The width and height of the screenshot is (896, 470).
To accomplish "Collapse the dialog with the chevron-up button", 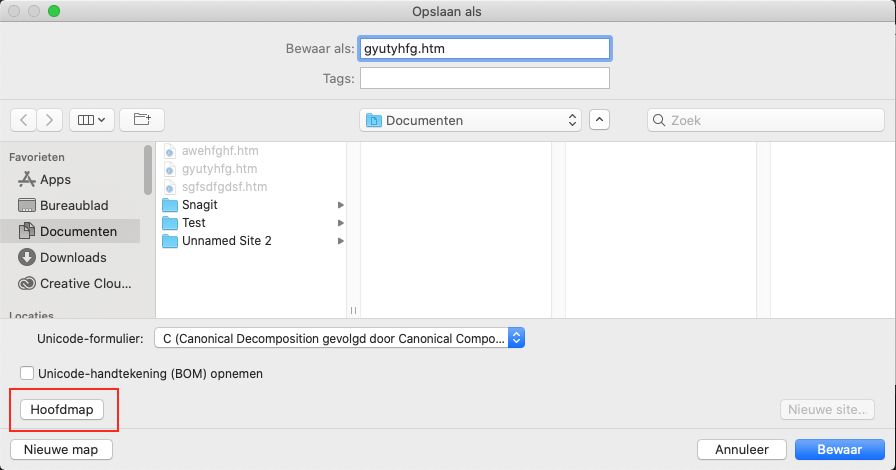I will tap(599, 120).
